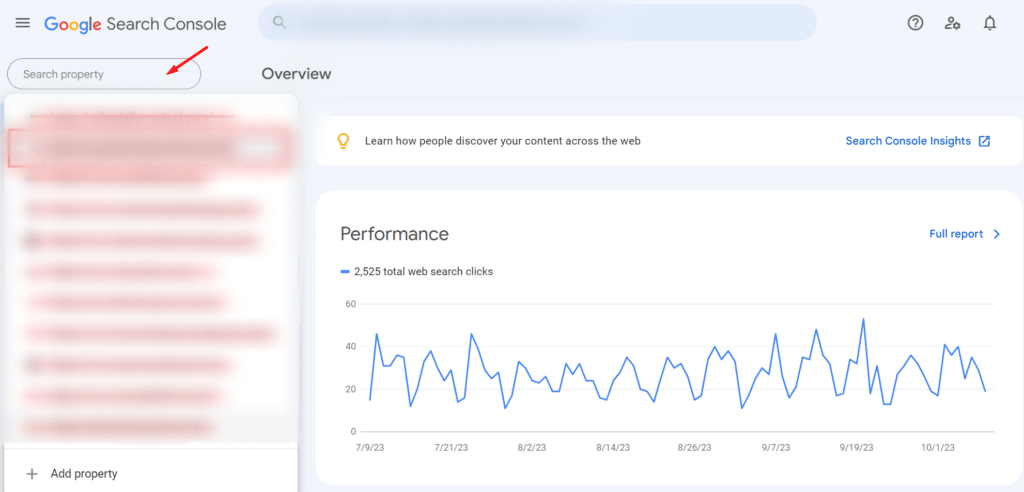Click the 10/1/23 date label on chart axis
The image size is (1024, 492).
(938, 448)
